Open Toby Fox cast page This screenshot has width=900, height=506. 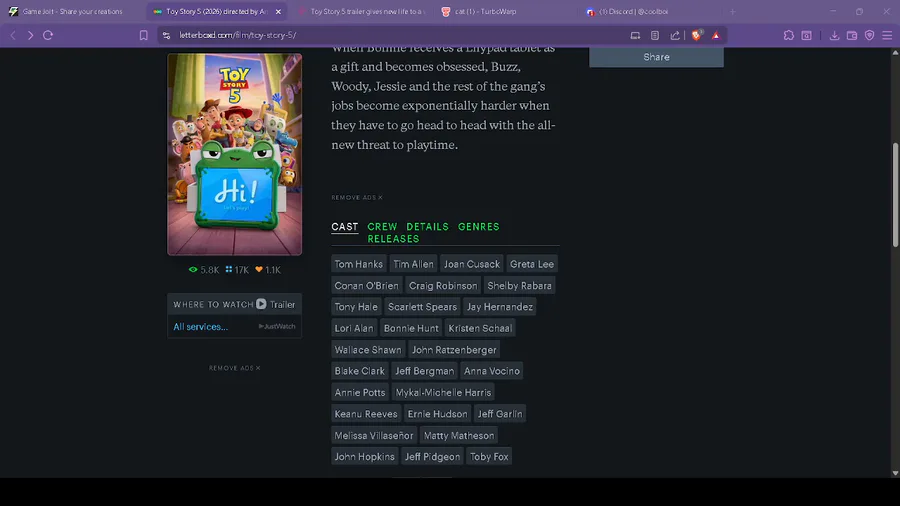[x=489, y=457]
